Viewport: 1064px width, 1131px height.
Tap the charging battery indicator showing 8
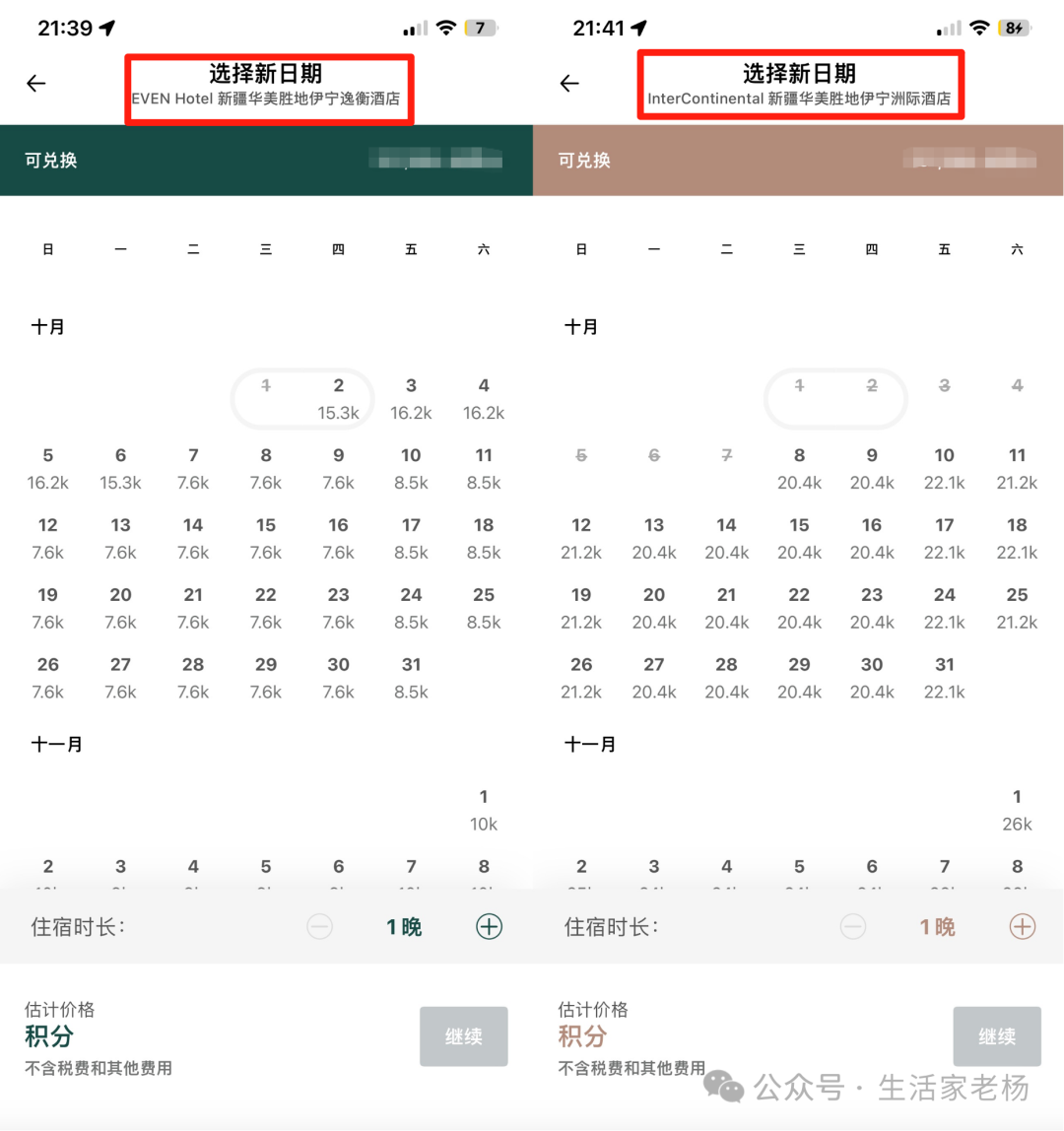[x=1015, y=29]
